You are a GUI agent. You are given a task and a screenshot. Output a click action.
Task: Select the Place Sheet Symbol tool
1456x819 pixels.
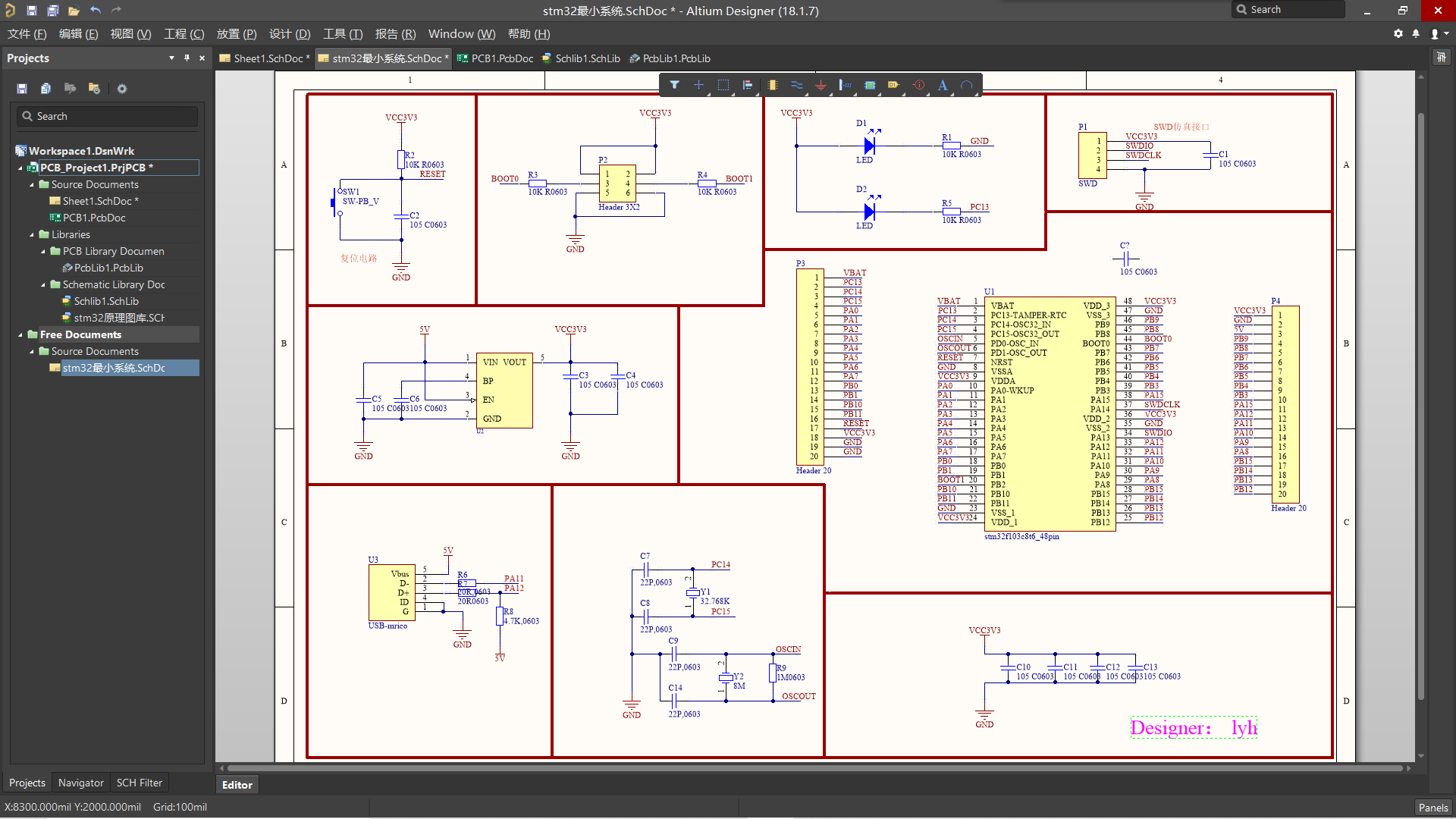tap(870, 85)
